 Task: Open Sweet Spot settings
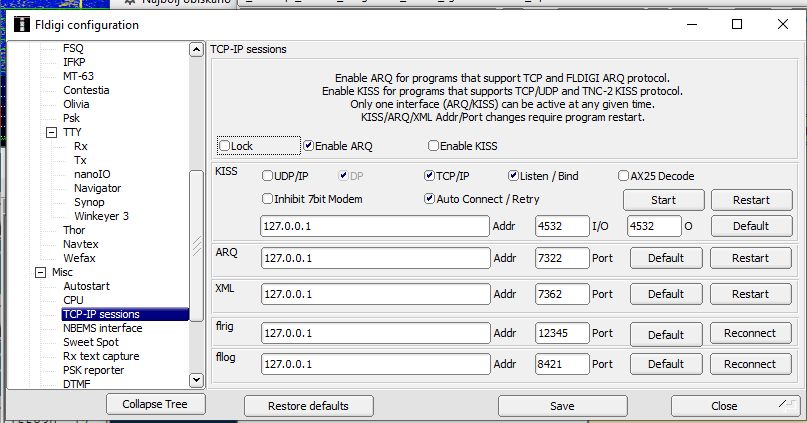91,342
